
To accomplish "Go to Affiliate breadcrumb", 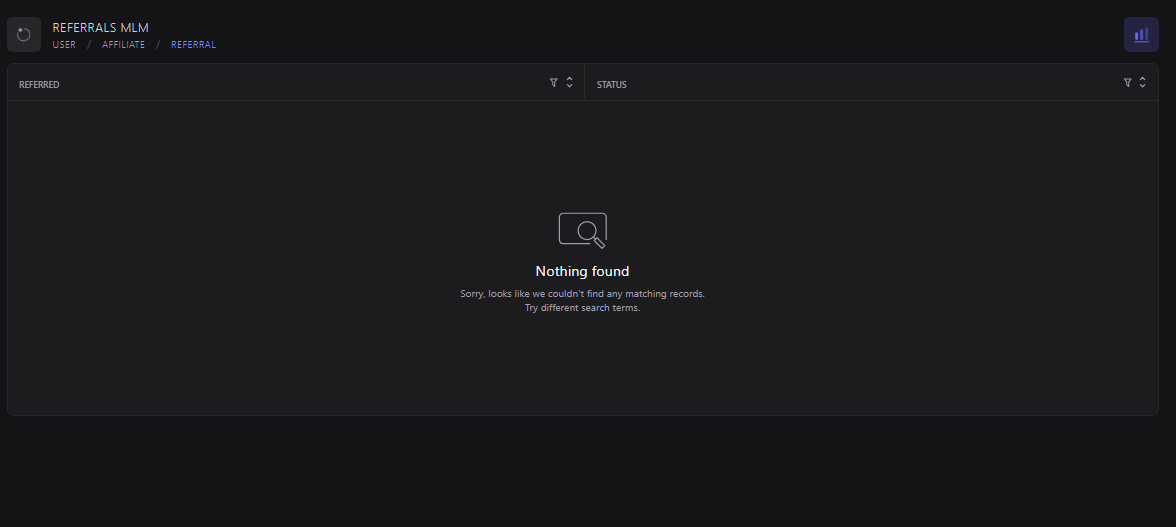I will point(123,45).
